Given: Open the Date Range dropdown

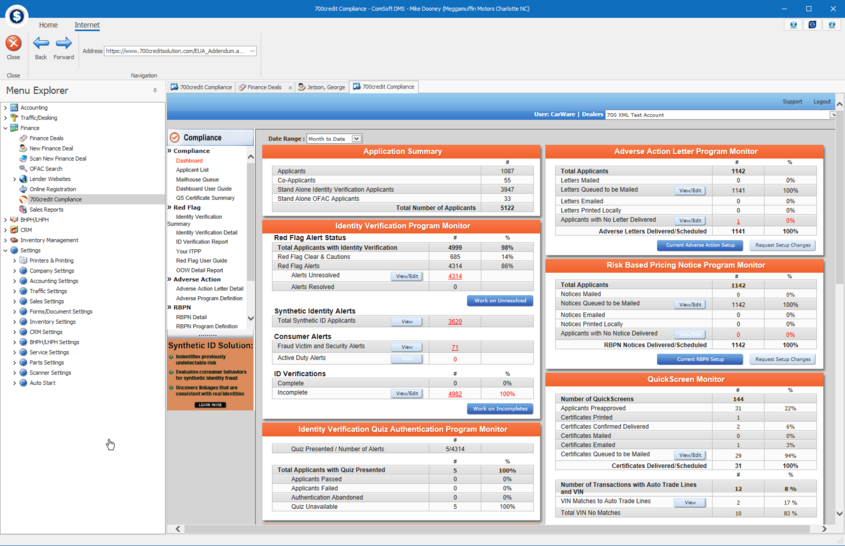Looking at the screenshot, I should coord(356,139).
